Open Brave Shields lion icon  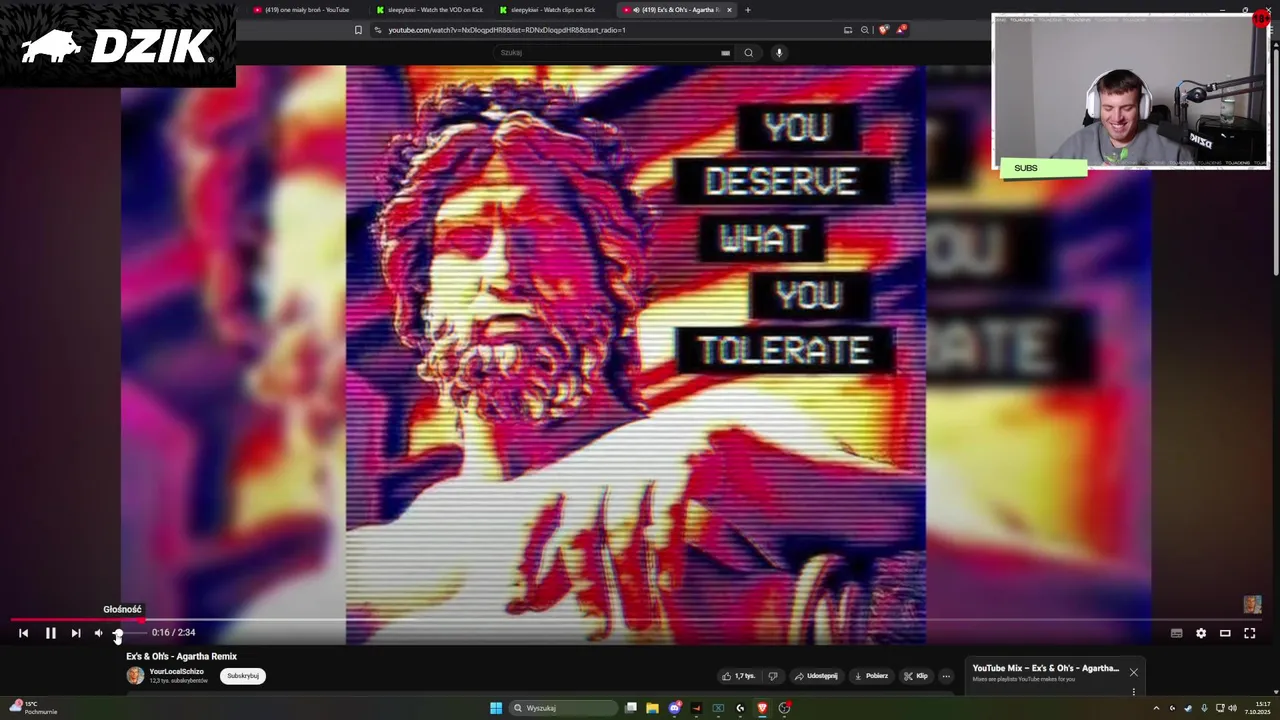coord(883,30)
